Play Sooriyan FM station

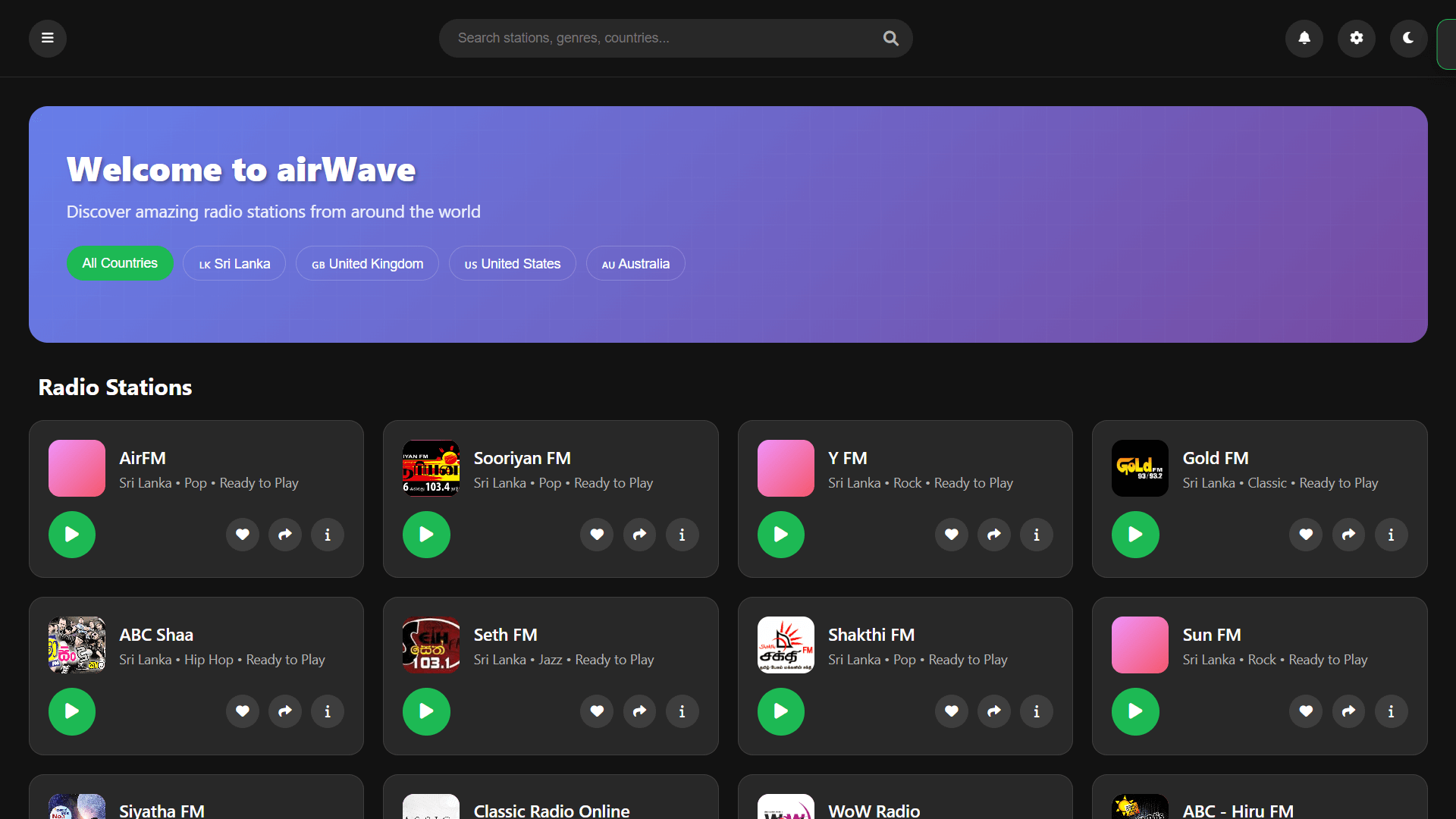pos(426,535)
